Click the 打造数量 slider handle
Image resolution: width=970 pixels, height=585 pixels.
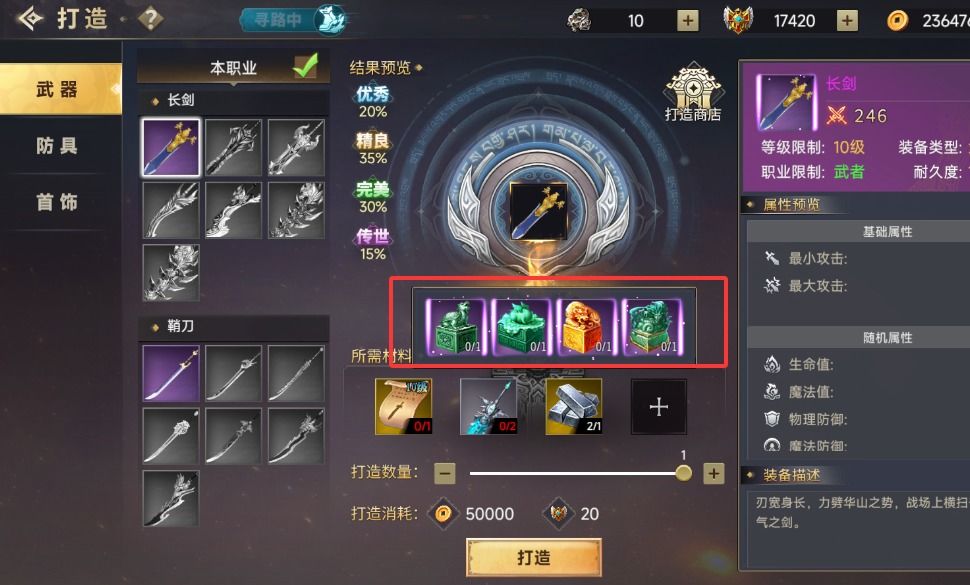point(683,473)
